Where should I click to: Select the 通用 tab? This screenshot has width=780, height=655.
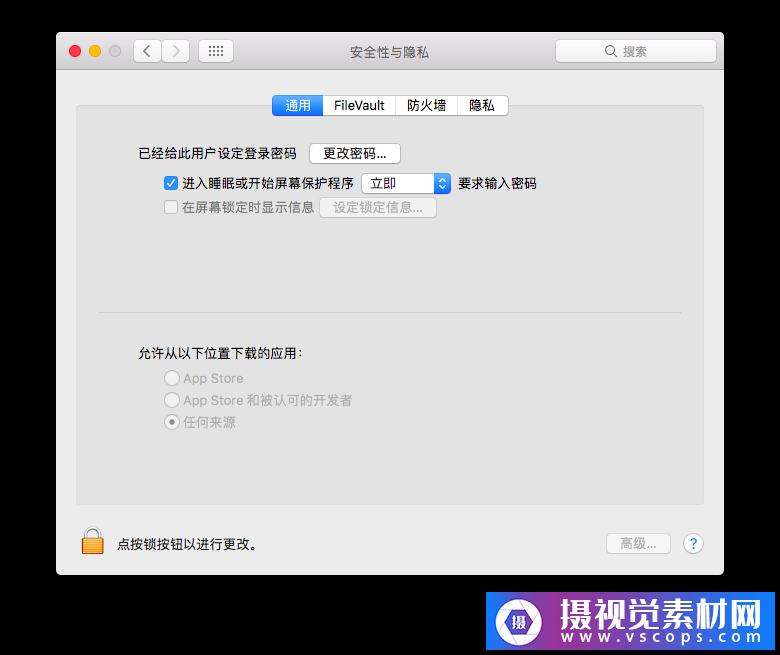(x=298, y=105)
